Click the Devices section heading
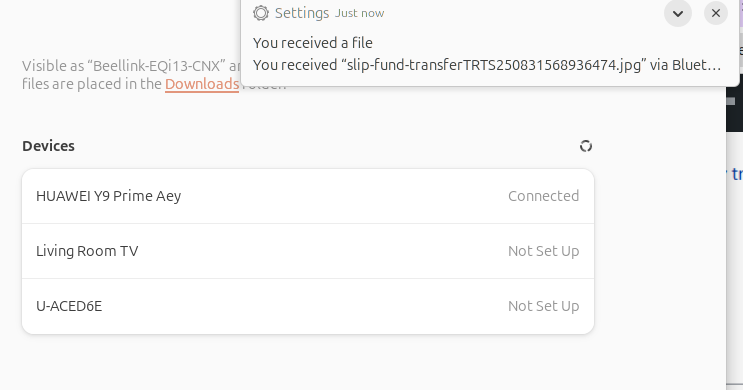Screen dimensions: 743x390 (48, 146)
